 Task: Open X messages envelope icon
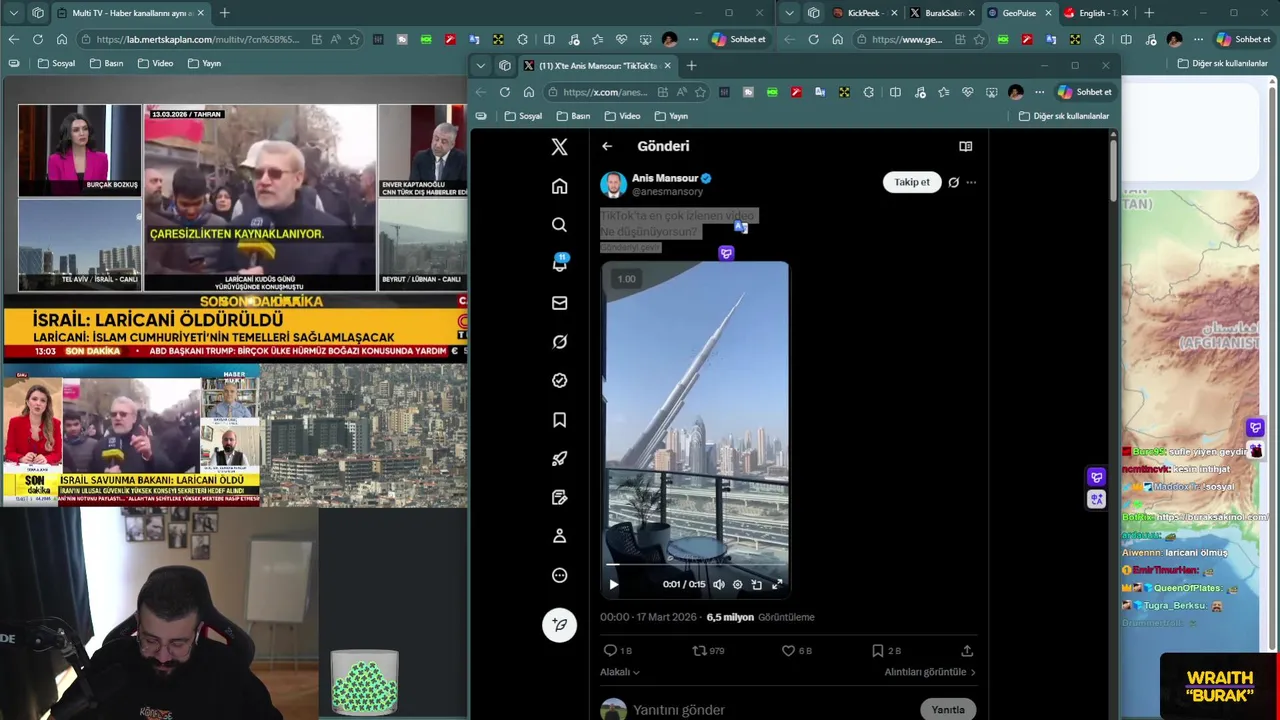[559, 303]
